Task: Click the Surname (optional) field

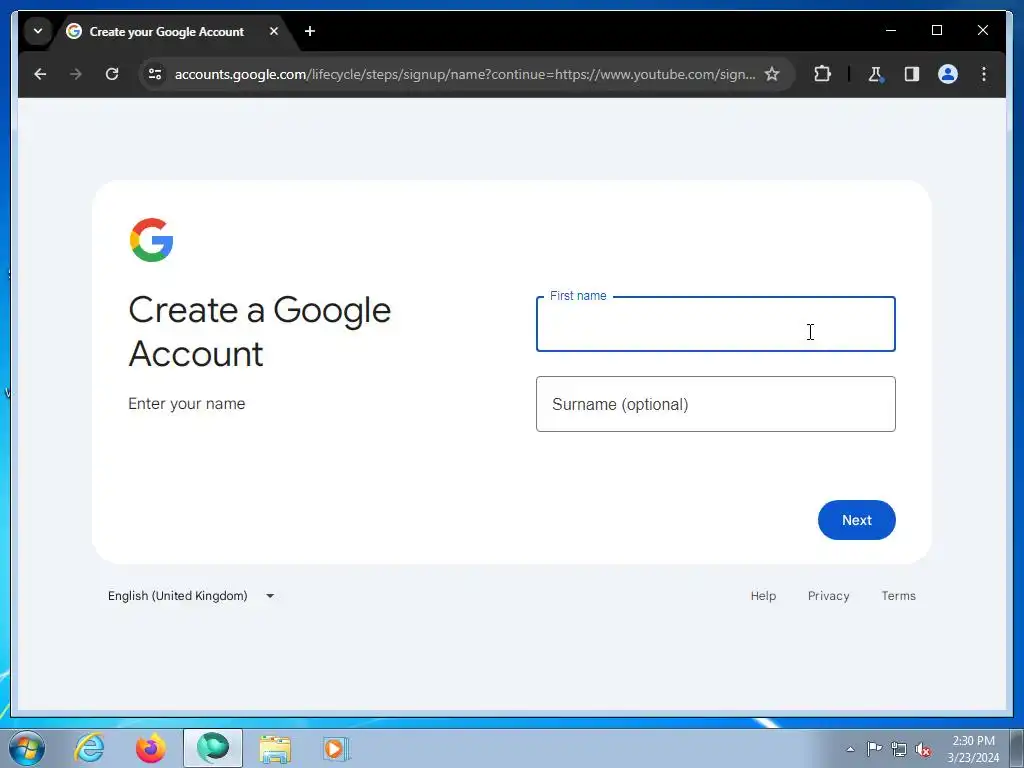Action: pos(715,404)
